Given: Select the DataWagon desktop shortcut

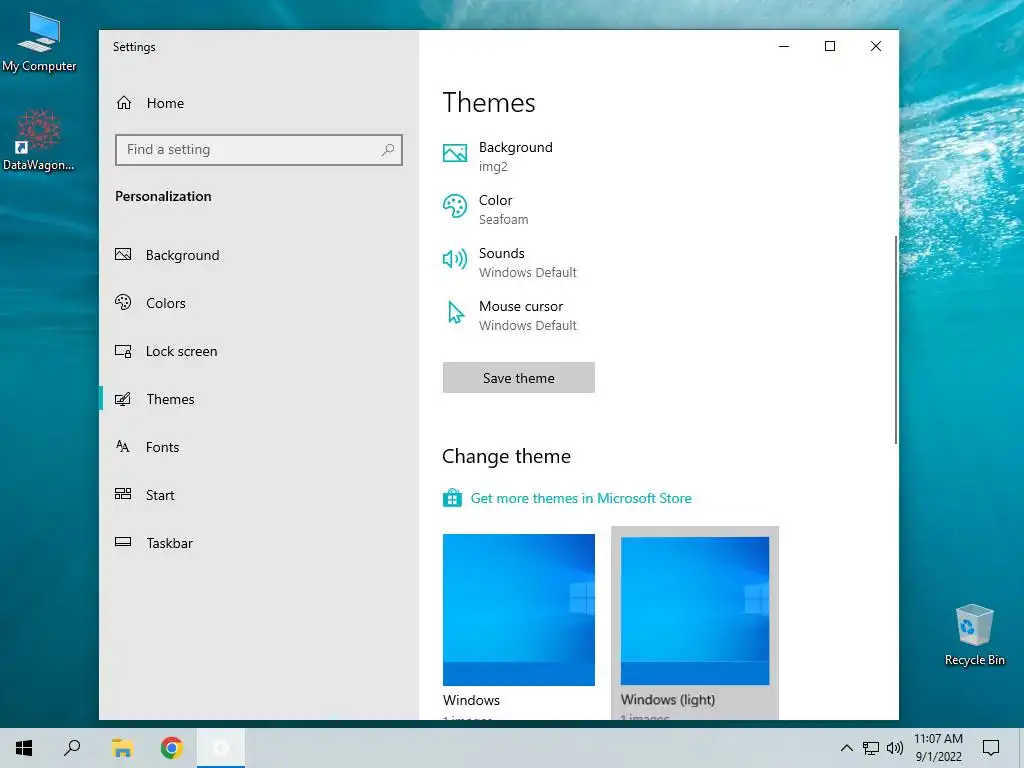Looking at the screenshot, I should [x=39, y=140].
